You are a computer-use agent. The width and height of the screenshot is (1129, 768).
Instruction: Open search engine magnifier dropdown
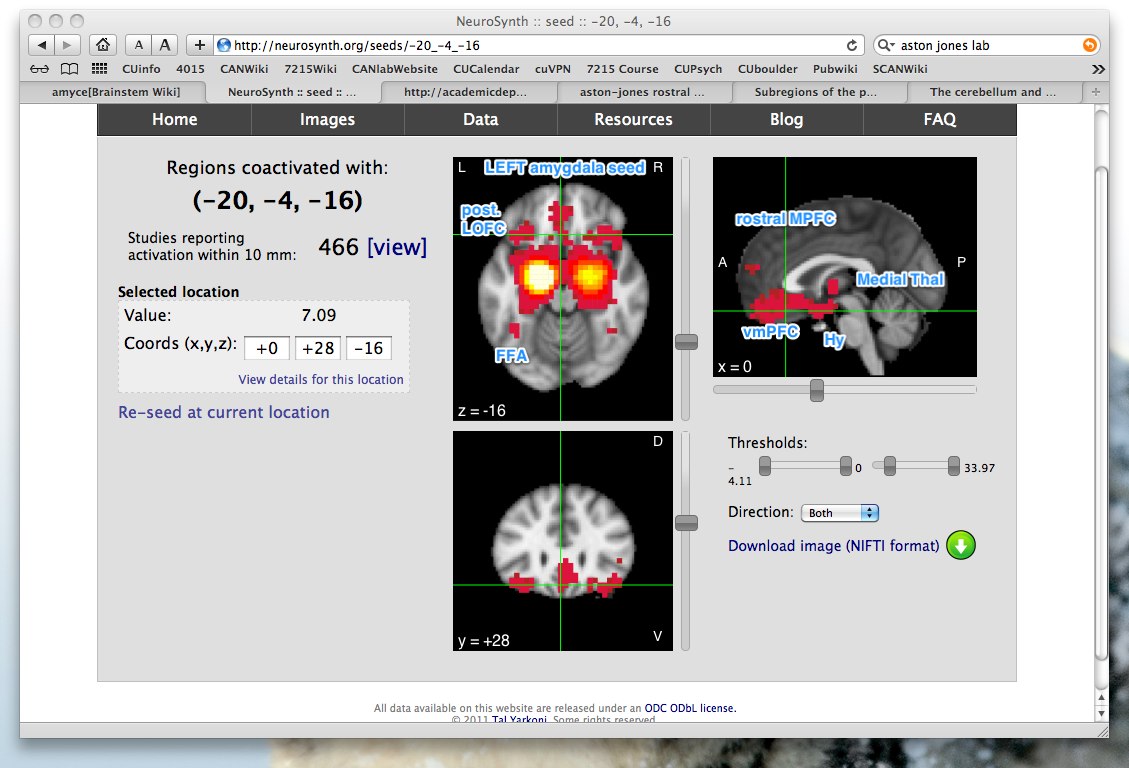point(886,45)
